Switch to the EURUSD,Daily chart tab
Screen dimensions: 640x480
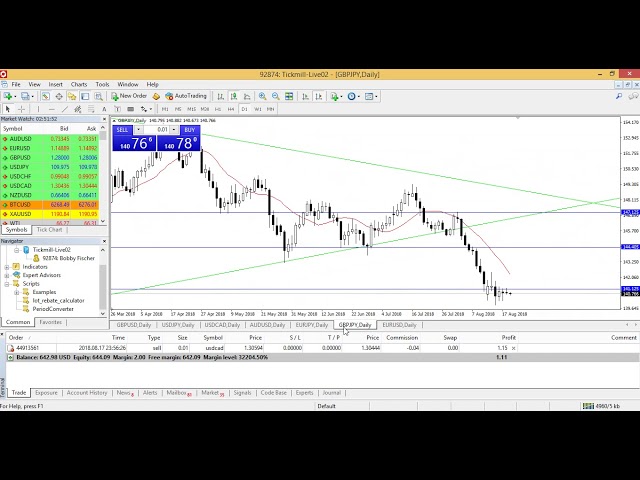click(399, 325)
